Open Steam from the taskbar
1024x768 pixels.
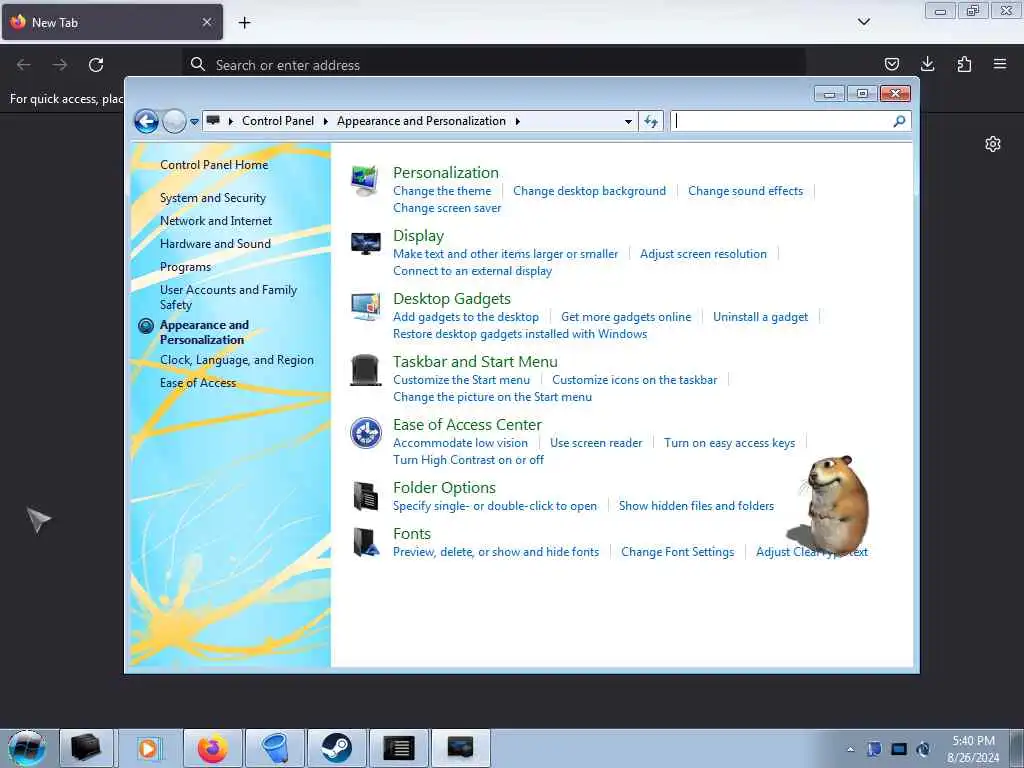tap(336, 748)
